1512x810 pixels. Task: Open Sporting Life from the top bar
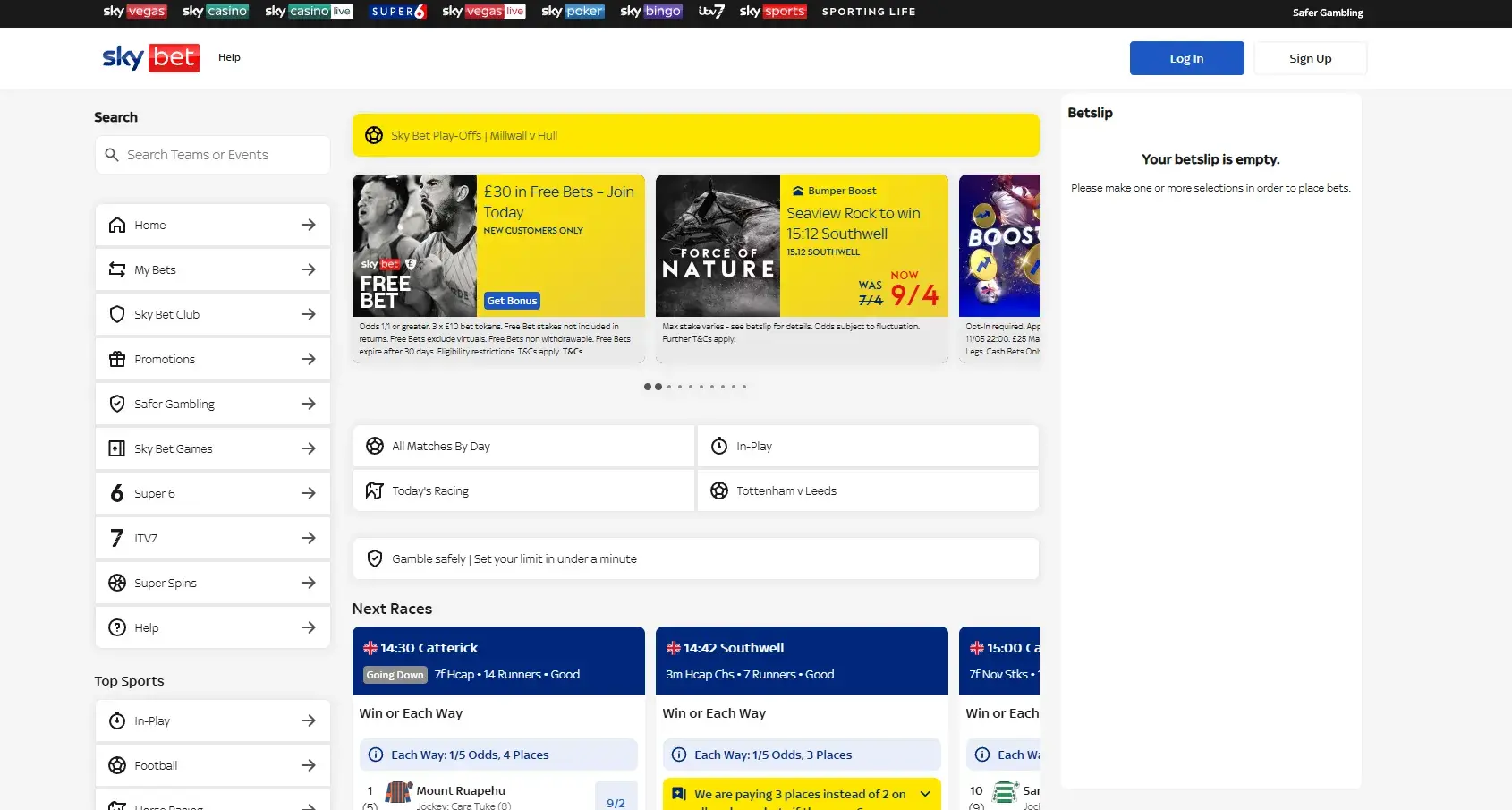point(869,12)
